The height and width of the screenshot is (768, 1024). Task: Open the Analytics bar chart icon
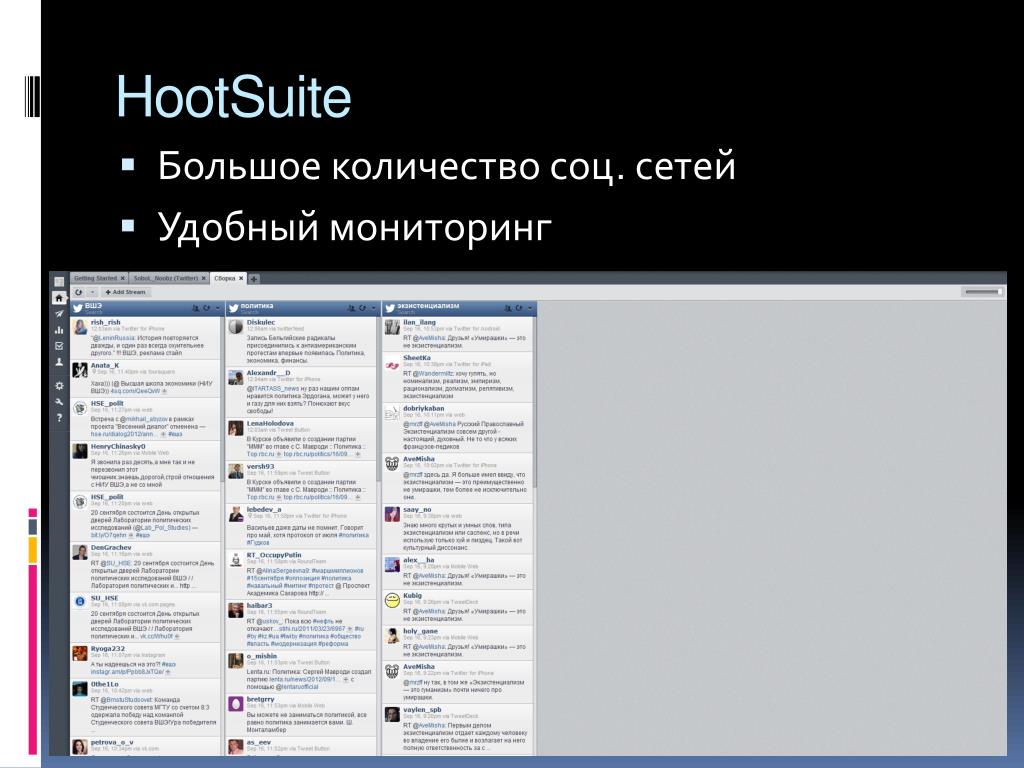point(59,330)
